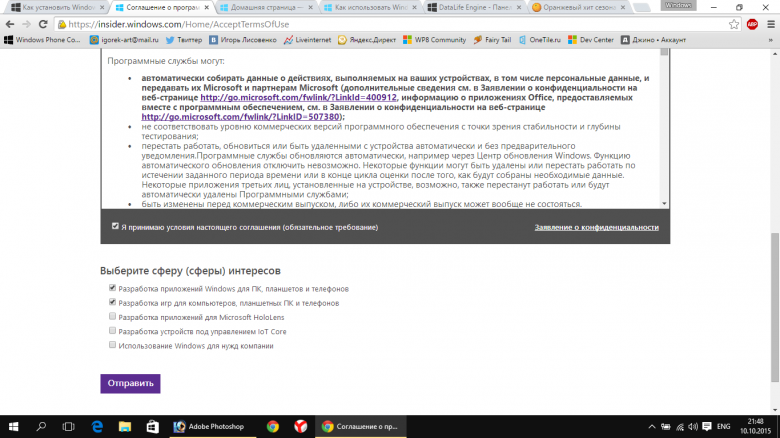This screenshot has height=438, width=780.
Task: Open the igorek-art@mail.ru bookmark
Action: pos(124,40)
